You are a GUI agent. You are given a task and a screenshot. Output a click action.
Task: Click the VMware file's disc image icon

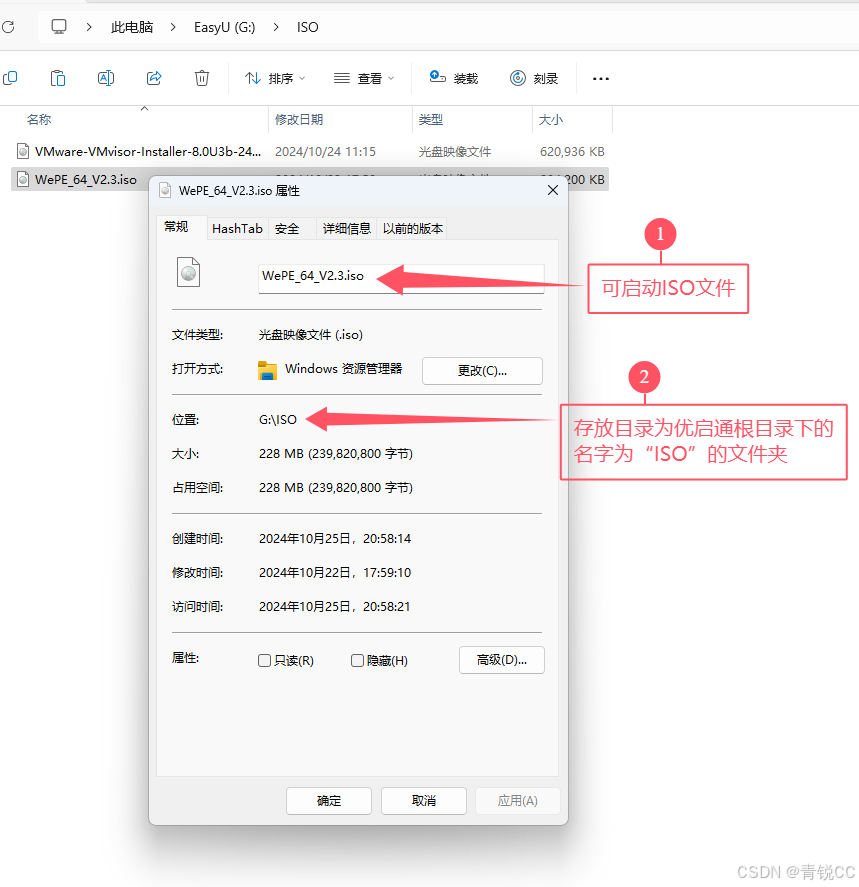point(23,151)
